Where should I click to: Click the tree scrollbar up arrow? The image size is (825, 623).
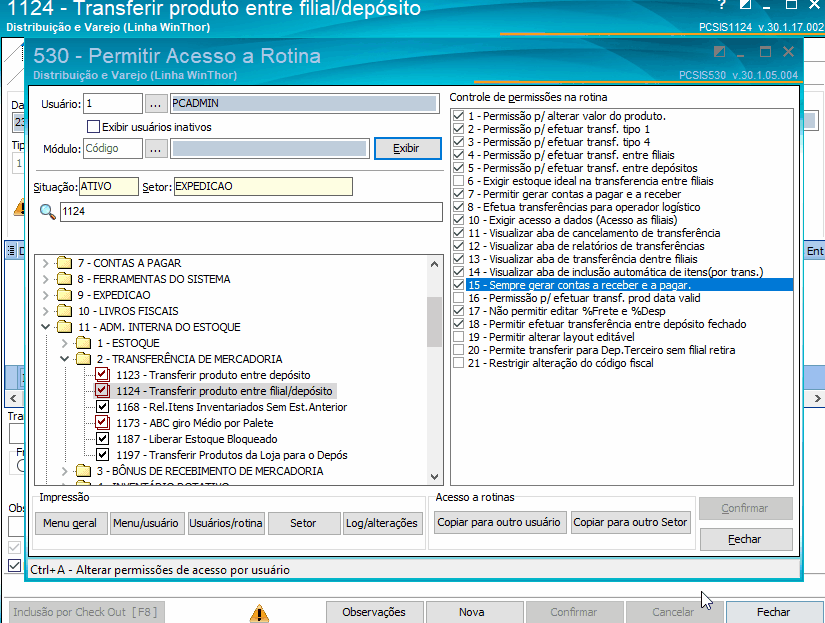pyautogui.click(x=434, y=264)
